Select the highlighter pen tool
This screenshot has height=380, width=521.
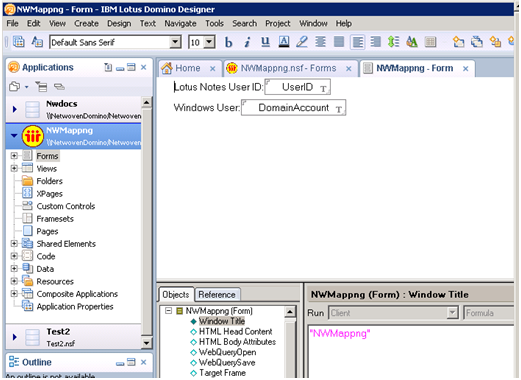coord(302,42)
